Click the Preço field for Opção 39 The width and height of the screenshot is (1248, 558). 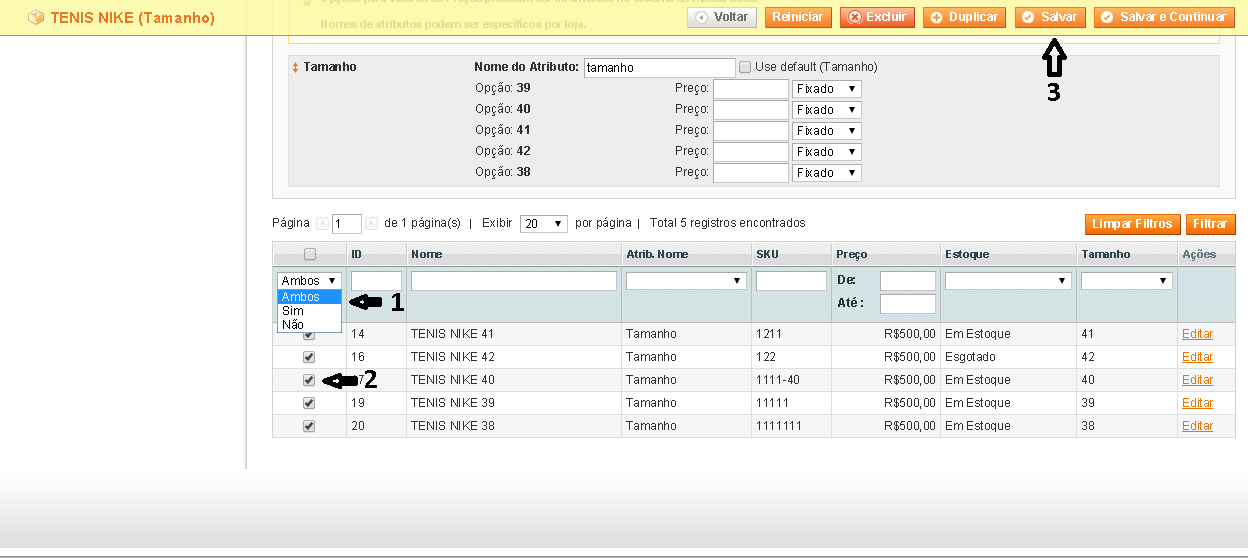click(x=751, y=89)
